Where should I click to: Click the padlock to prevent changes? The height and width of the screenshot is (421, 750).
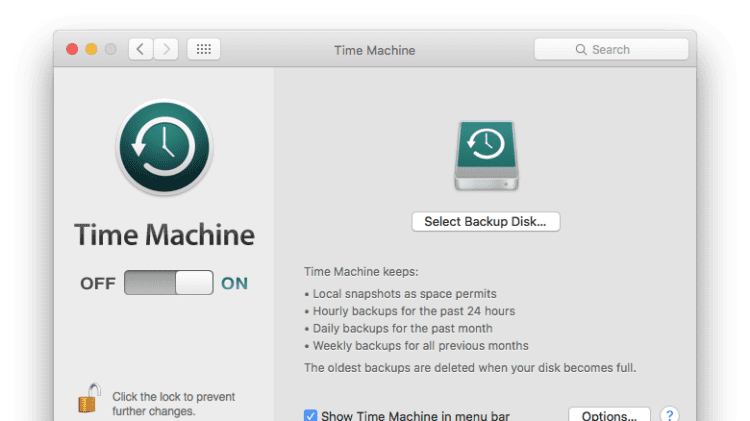coord(89,398)
